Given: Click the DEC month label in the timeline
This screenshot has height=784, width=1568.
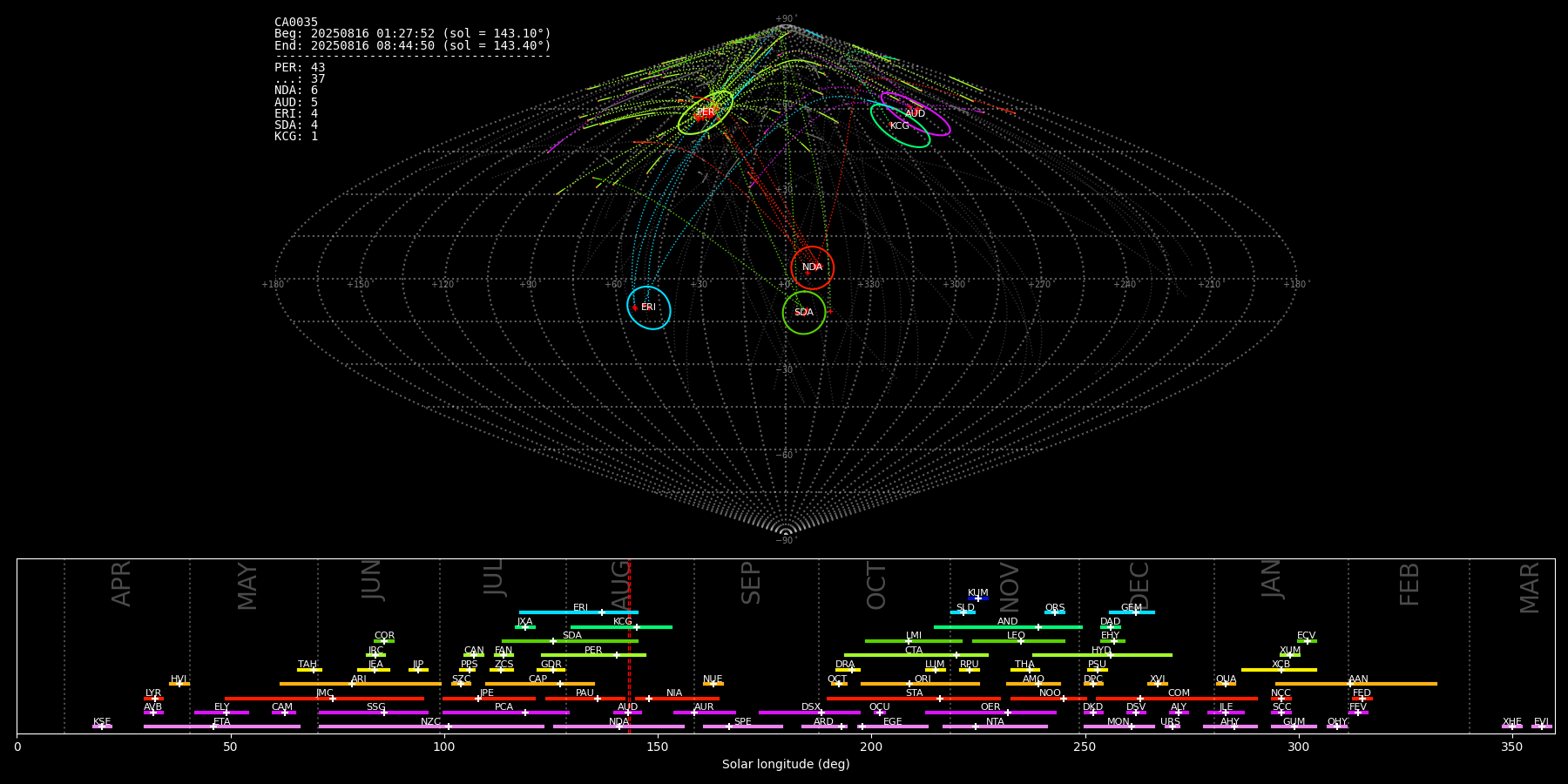Looking at the screenshot, I should tap(1139, 585).
